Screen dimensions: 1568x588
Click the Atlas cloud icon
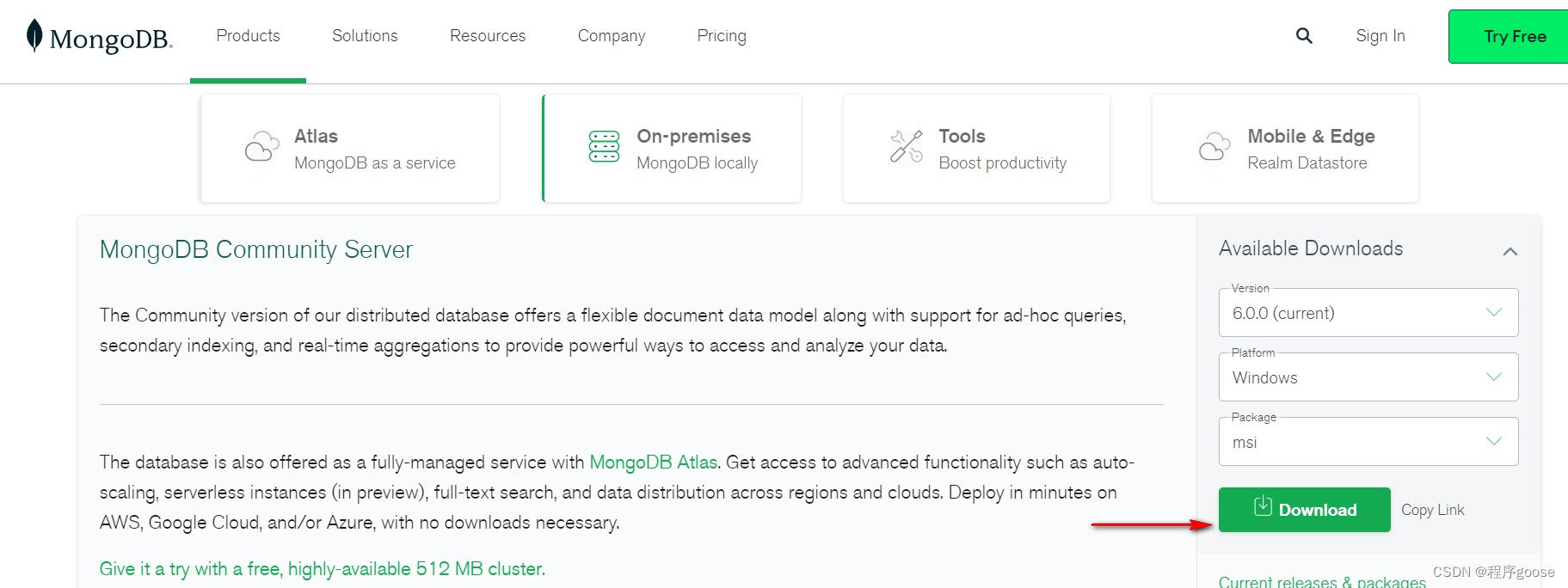coord(262,147)
